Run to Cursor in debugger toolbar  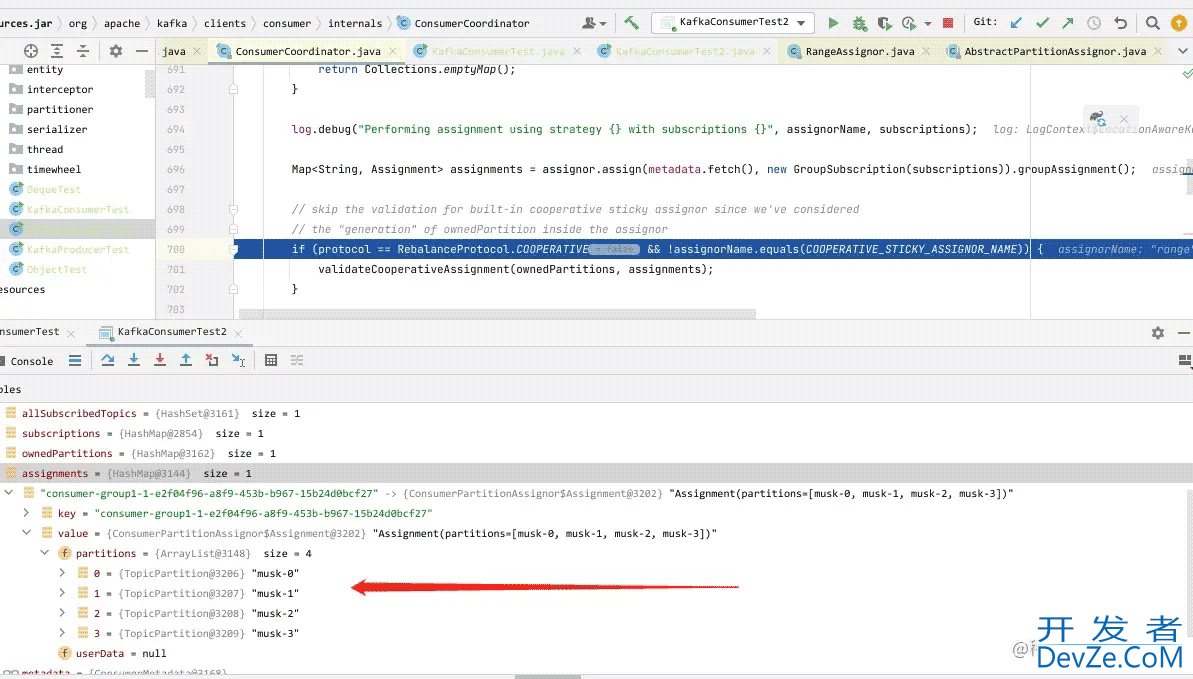[x=238, y=360]
